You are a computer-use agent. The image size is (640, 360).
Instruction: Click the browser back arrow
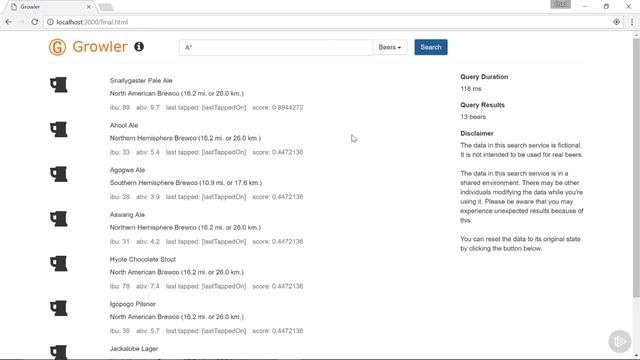coord(9,22)
